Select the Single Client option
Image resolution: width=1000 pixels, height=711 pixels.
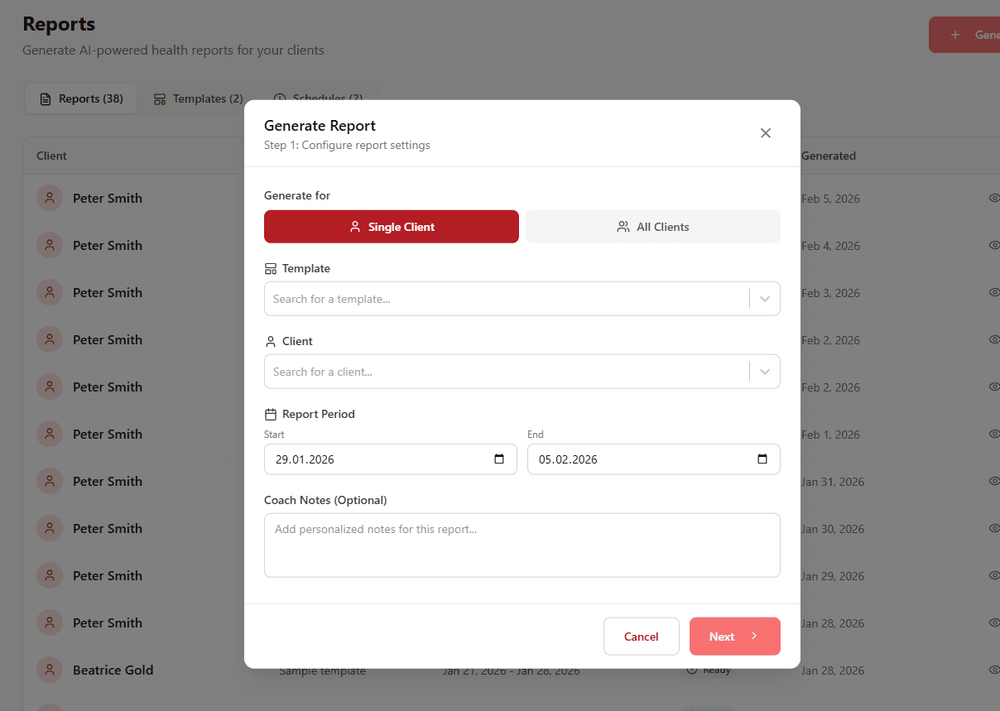pyautogui.click(x=391, y=227)
